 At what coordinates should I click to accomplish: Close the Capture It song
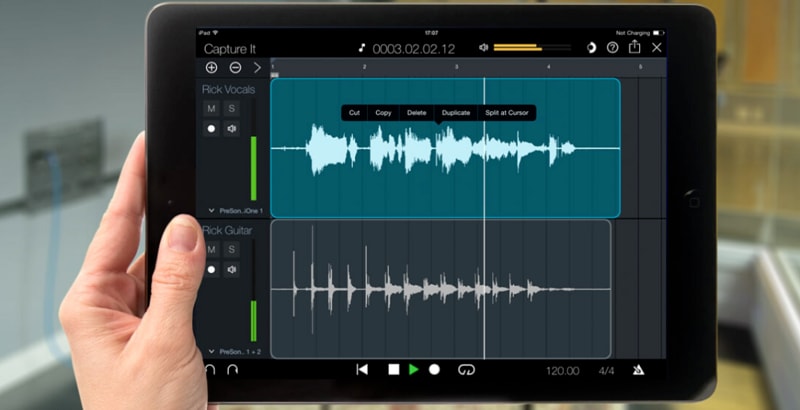(657, 47)
